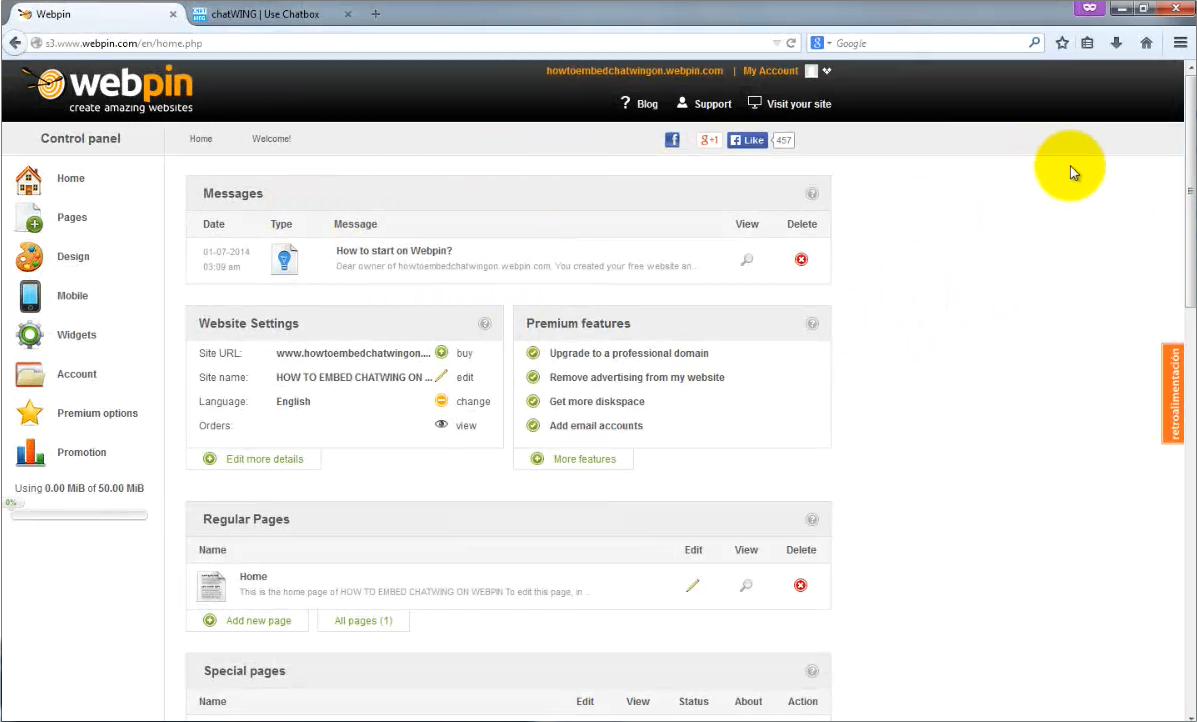This screenshot has width=1197, height=722.
Task: Expand the My Account dropdown arrow
Action: (x=827, y=71)
